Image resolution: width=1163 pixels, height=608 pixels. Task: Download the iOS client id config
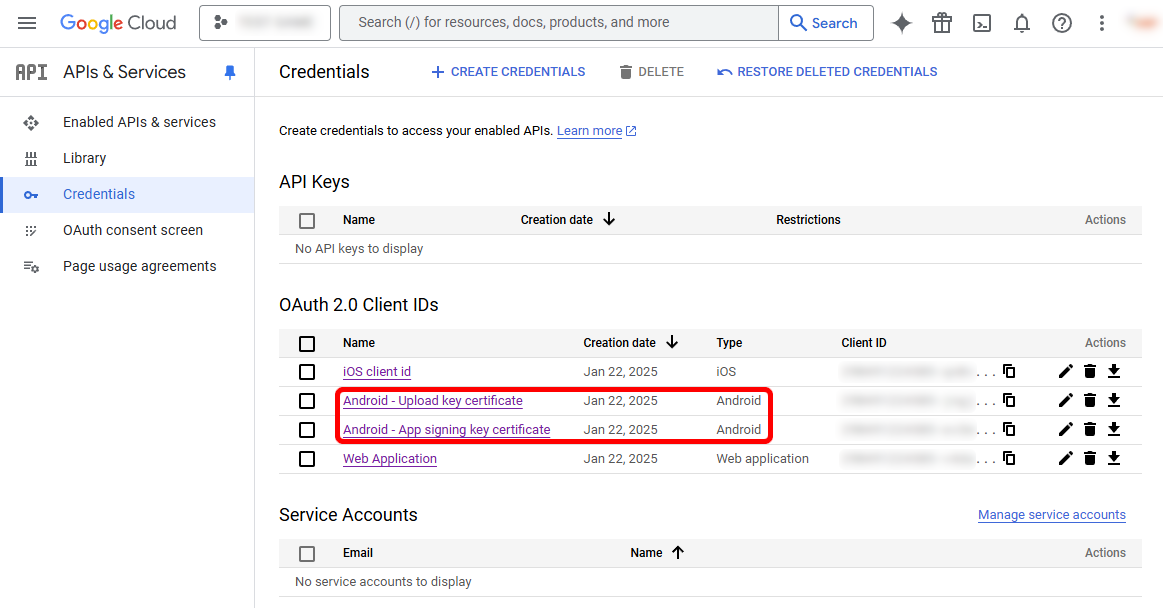[x=1114, y=371]
